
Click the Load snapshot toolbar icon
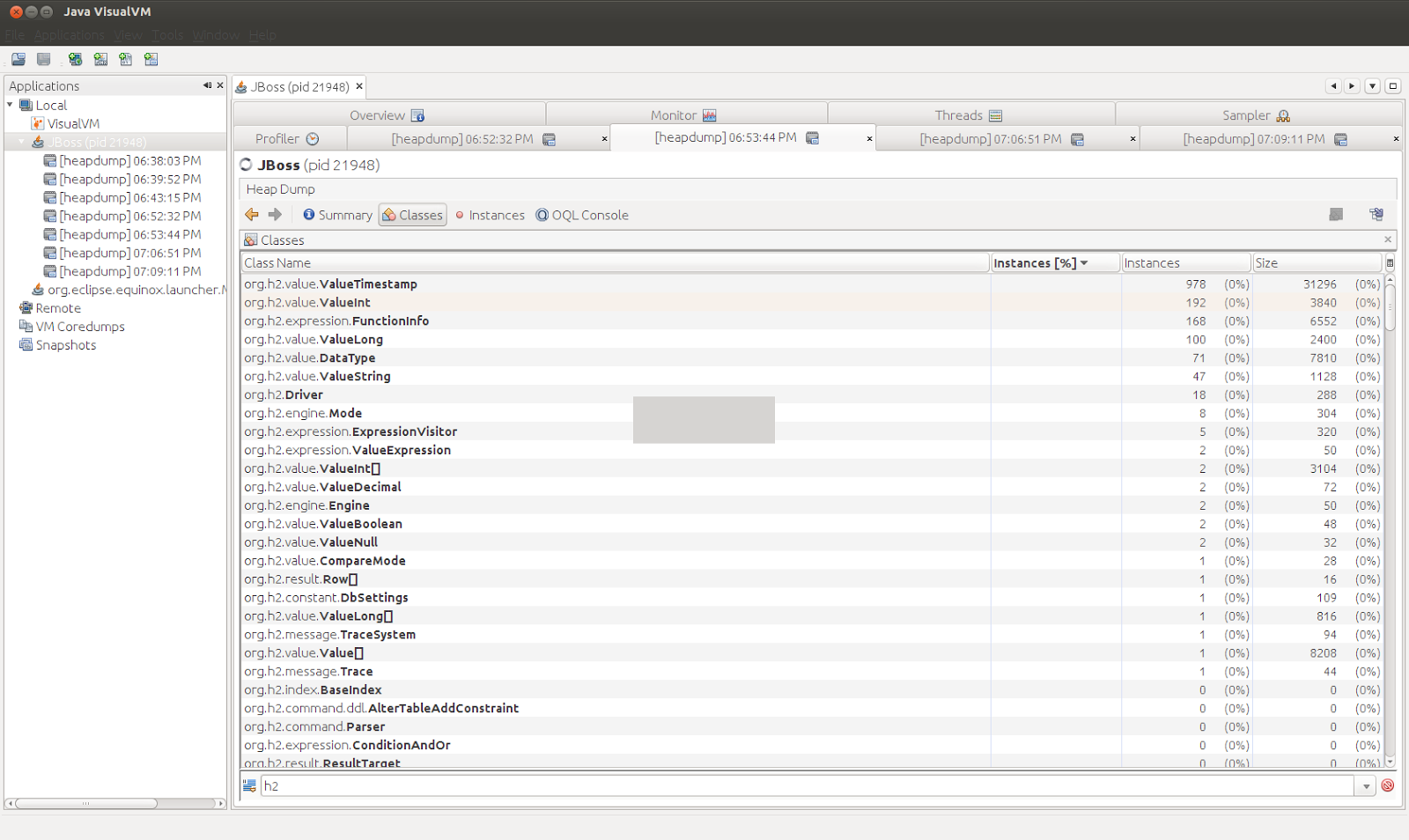(18, 59)
